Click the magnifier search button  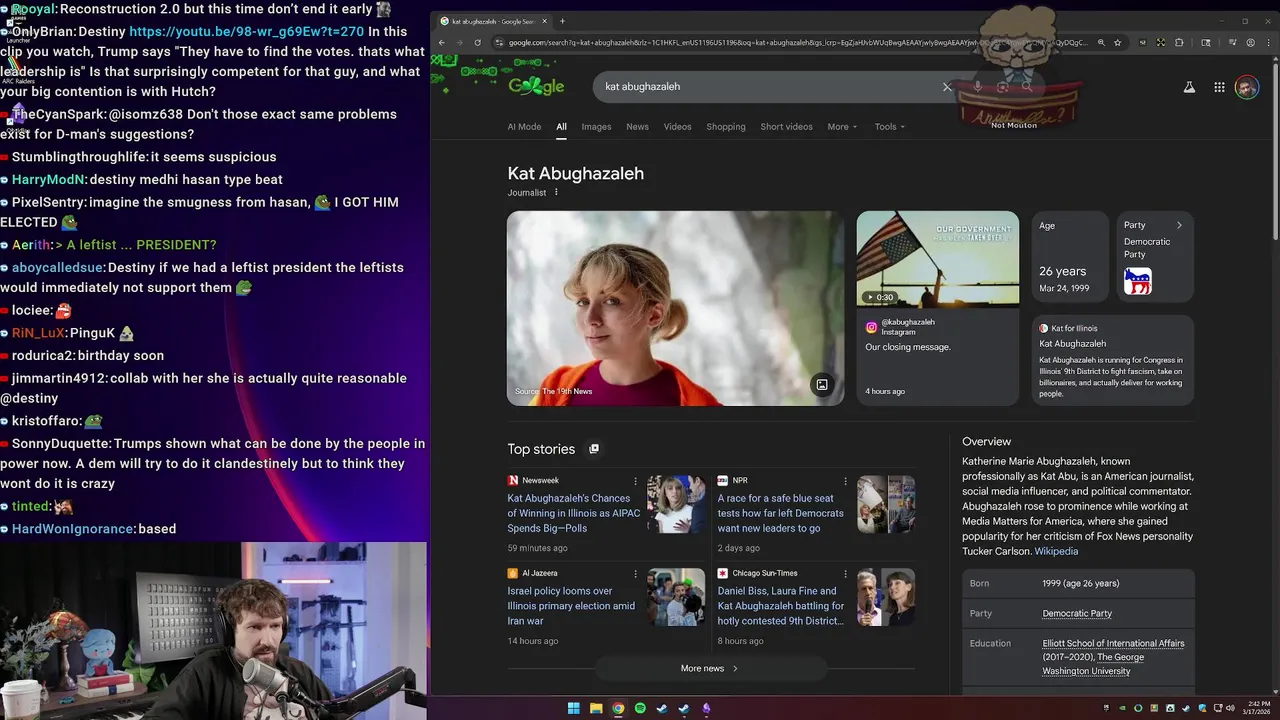1026,87
